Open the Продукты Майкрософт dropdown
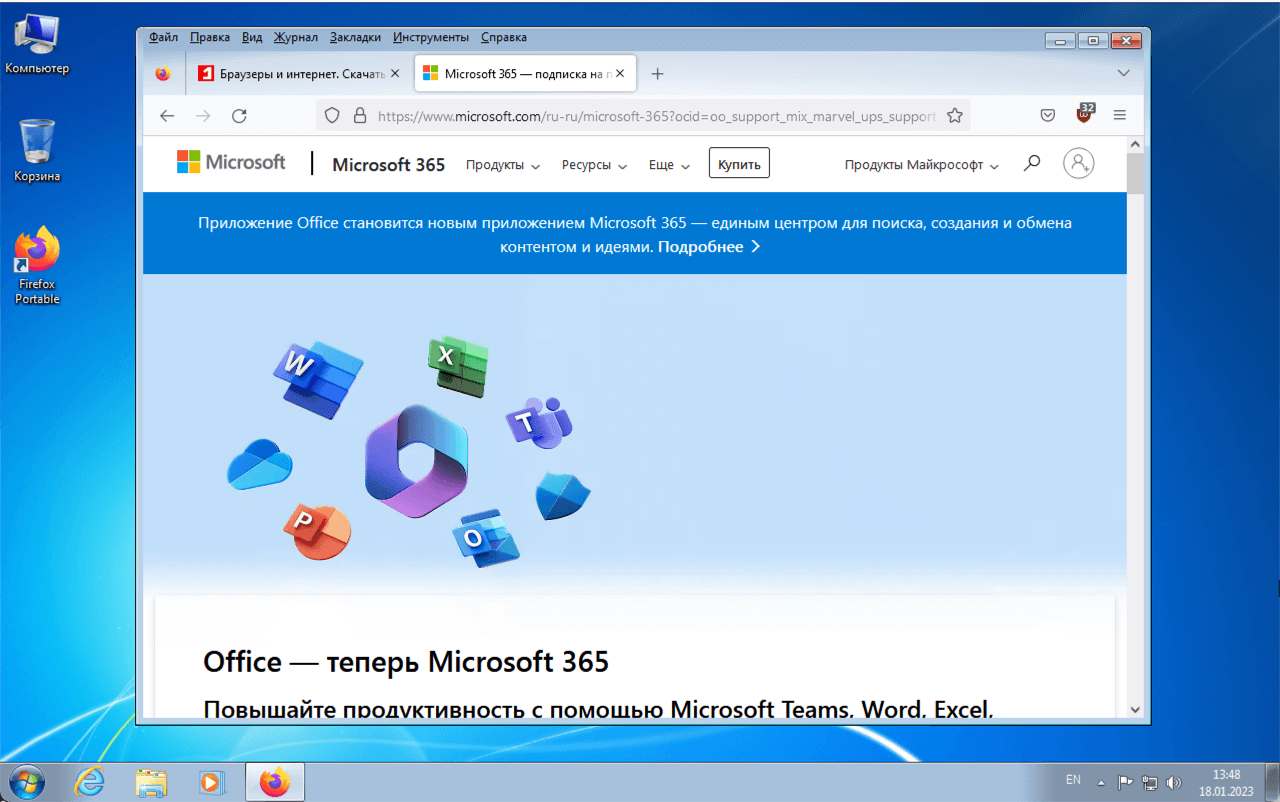 pos(921,165)
